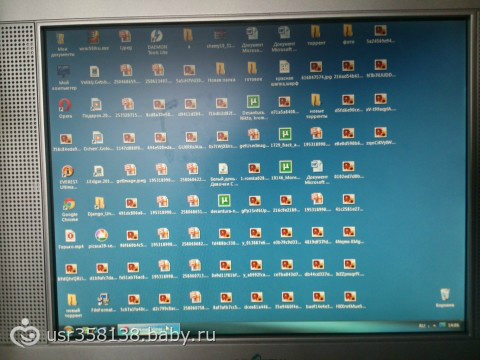
Task: Select the Горько.mp4 video file
Action: (71, 239)
